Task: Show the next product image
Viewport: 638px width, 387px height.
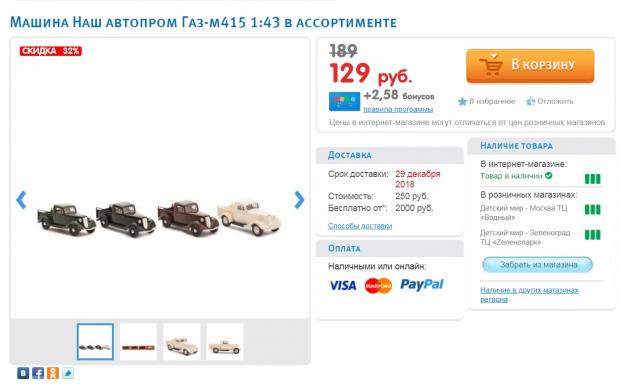Action: click(x=299, y=200)
